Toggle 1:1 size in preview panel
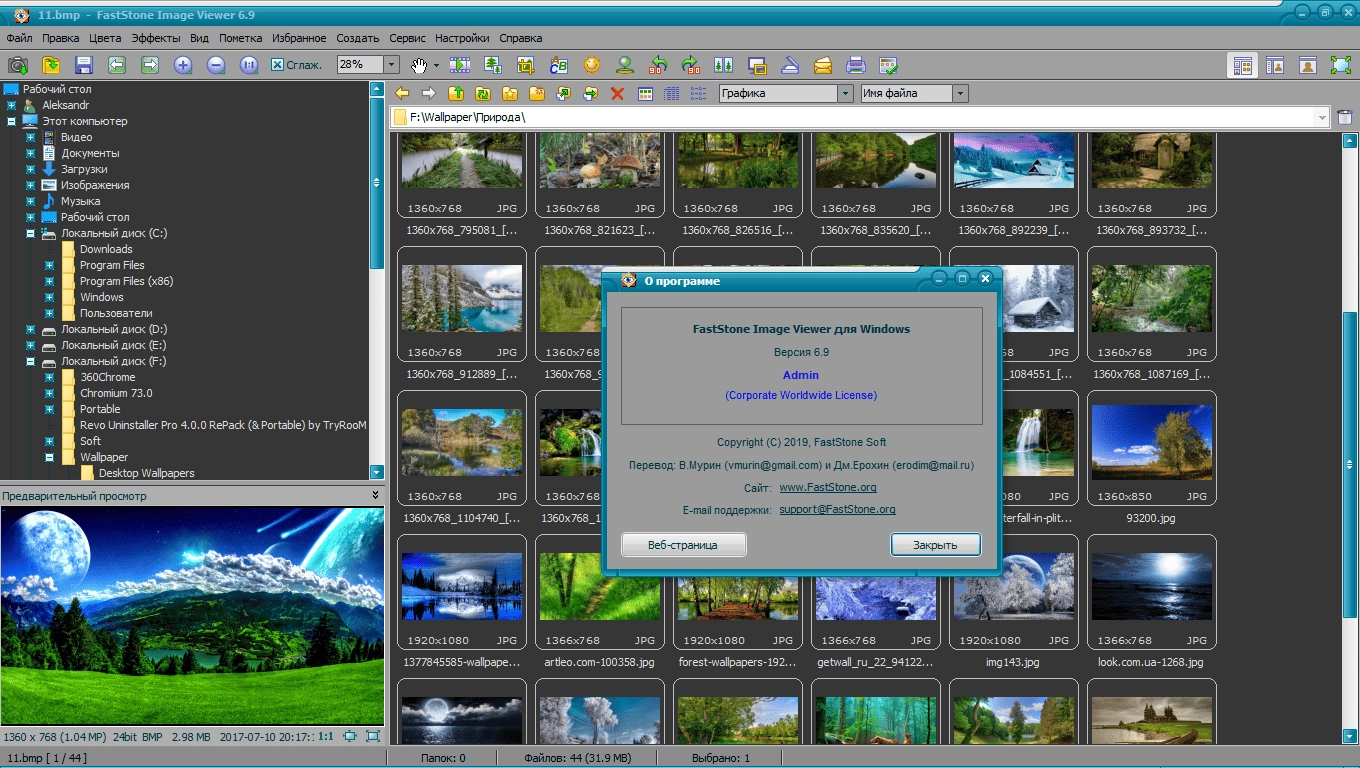 (326, 736)
